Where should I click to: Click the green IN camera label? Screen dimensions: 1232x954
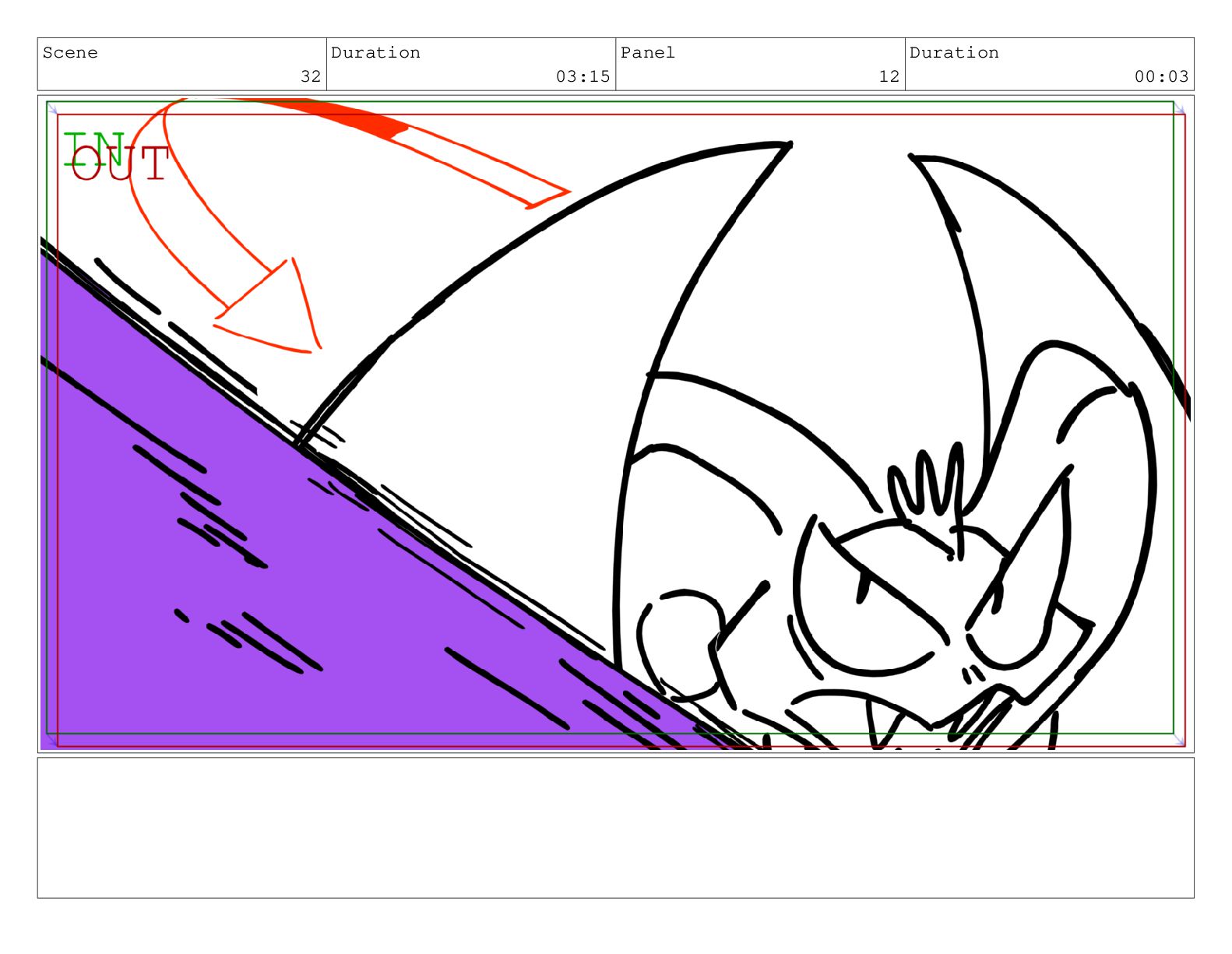point(93,148)
